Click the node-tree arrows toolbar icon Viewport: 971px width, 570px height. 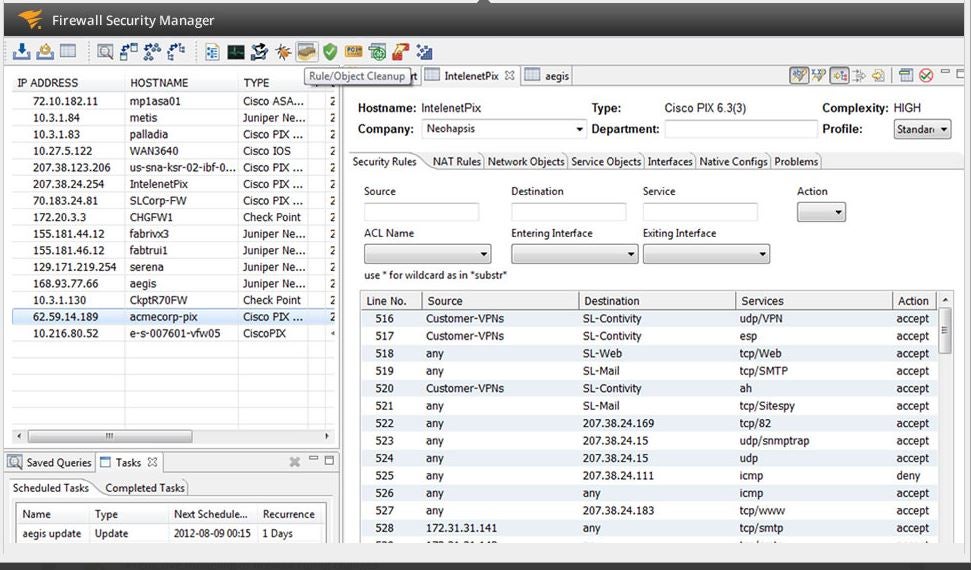[176, 51]
